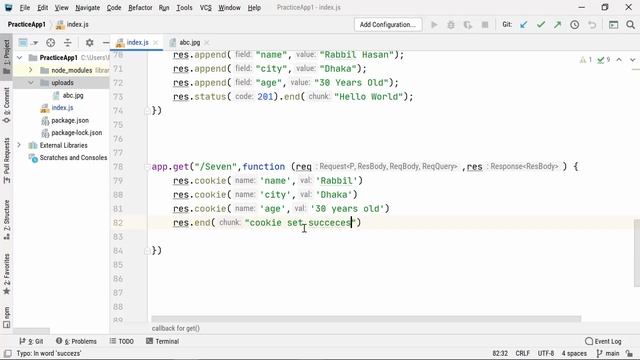
Task: Click the Run play icon in toolbar
Action: tap(434, 25)
